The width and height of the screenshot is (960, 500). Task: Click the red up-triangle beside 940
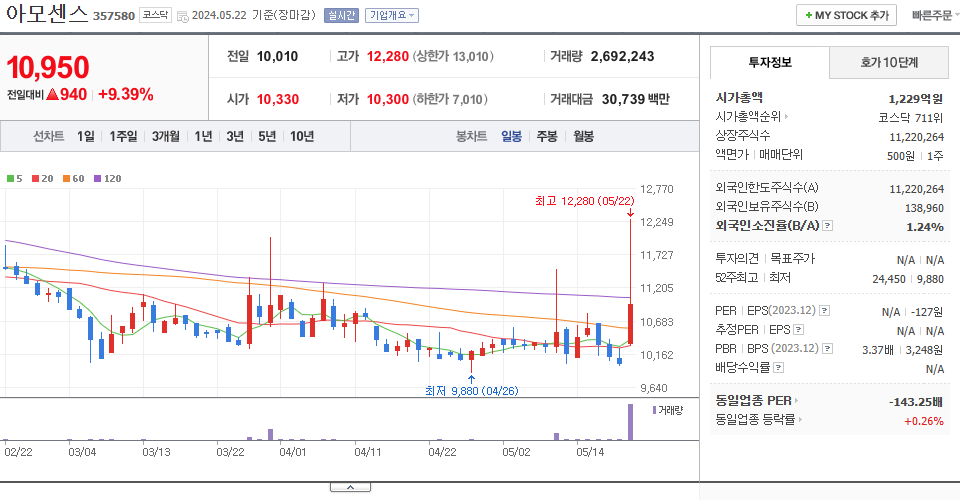(x=53, y=94)
